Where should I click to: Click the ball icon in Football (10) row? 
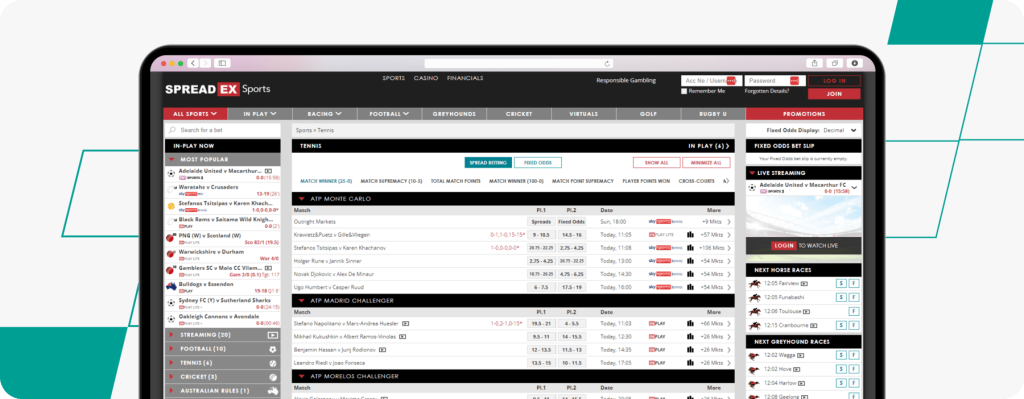(272, 349)
